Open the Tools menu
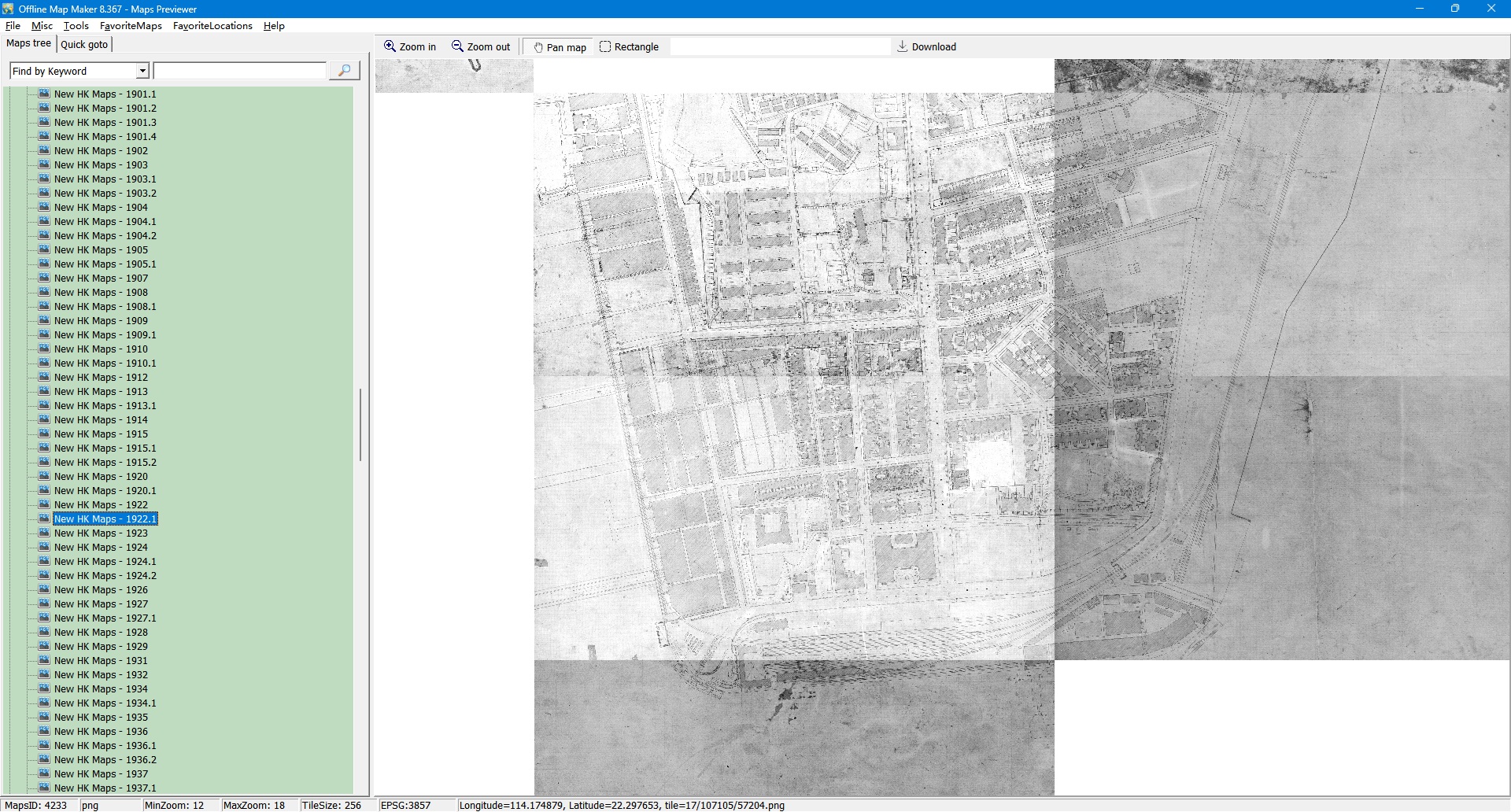 (x=76, y=26)
